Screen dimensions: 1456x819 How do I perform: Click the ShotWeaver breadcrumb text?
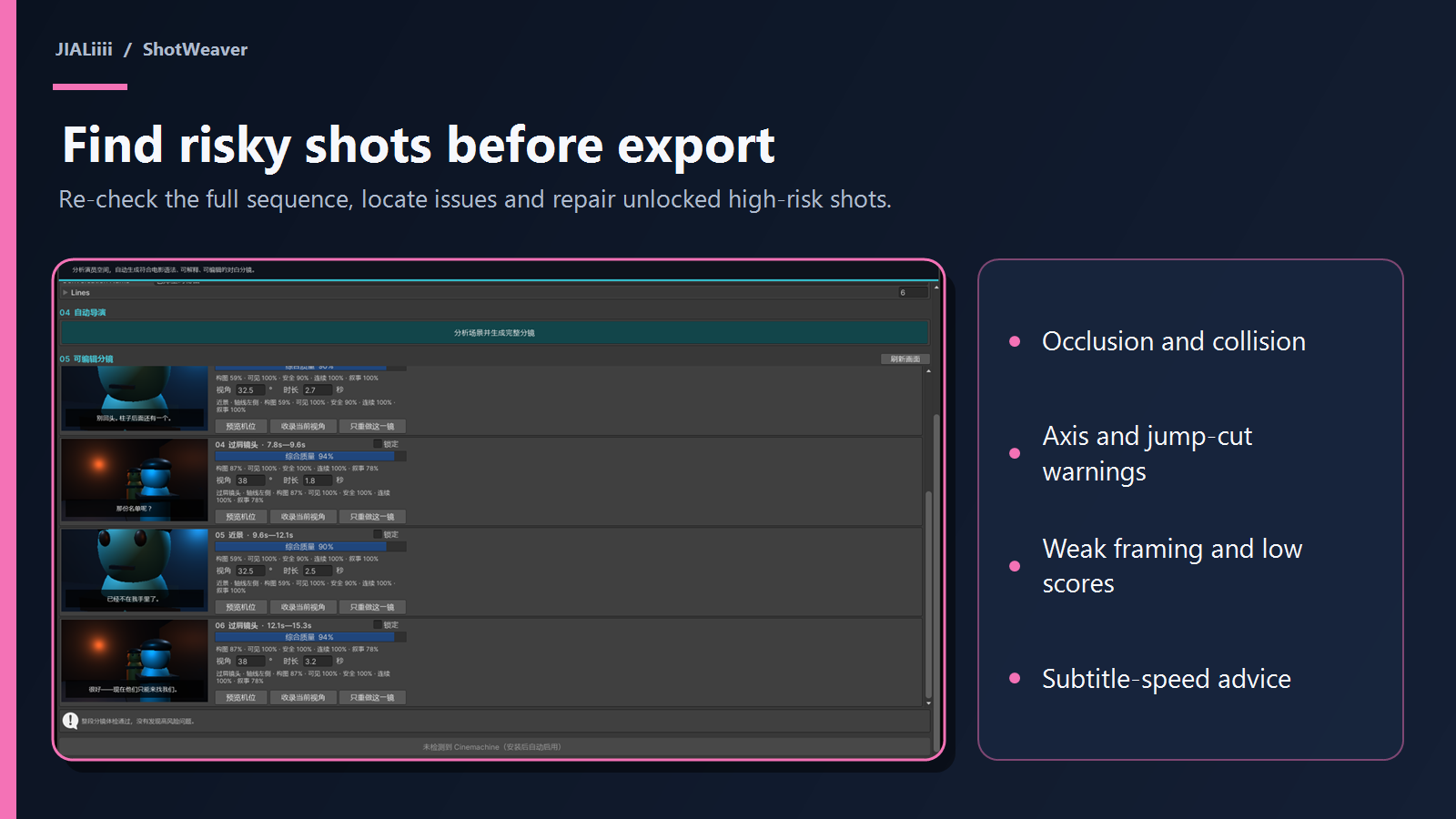pos(195,49)
